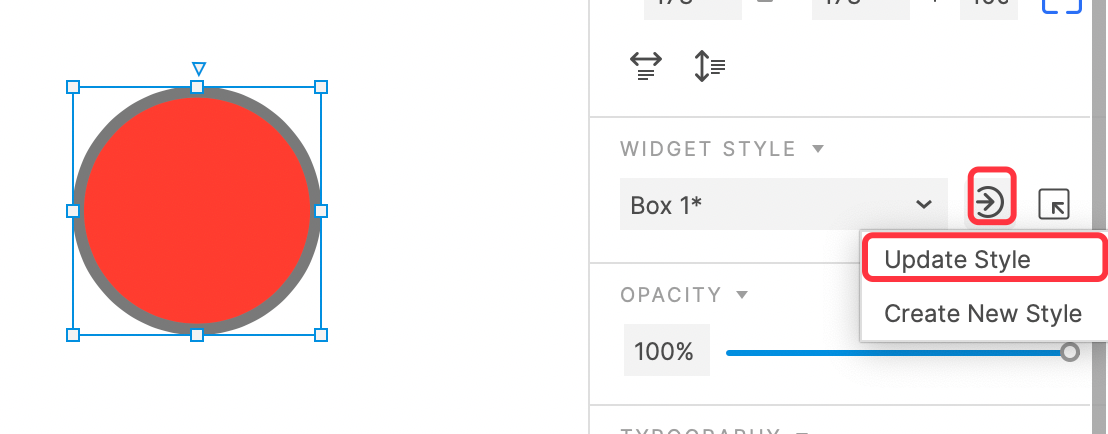The image size is (1108, 434).
Task: Click the triangle marker above the circle
Action: coord(198,68)
